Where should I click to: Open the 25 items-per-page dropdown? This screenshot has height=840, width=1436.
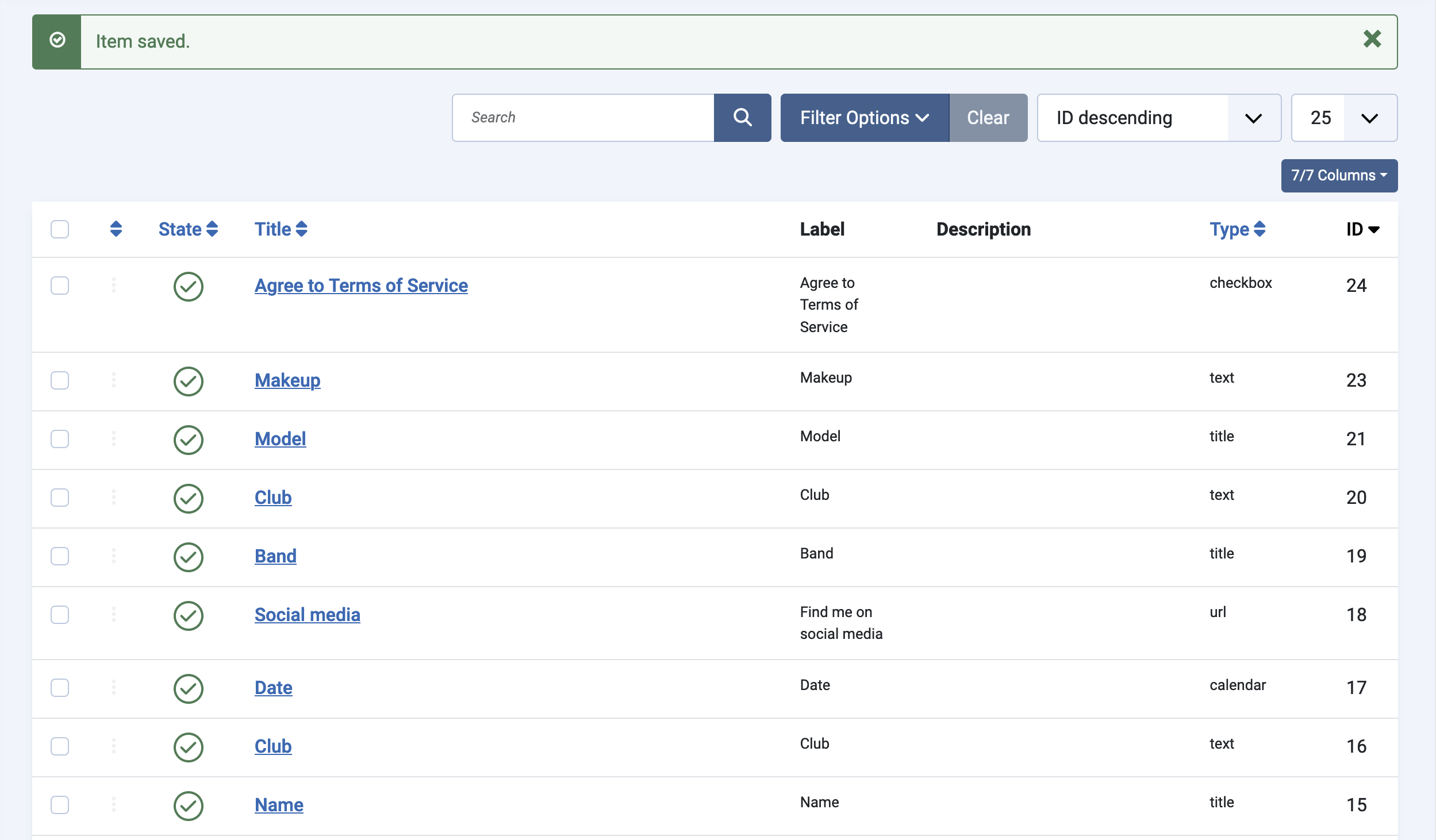[x=1344, y=118]
